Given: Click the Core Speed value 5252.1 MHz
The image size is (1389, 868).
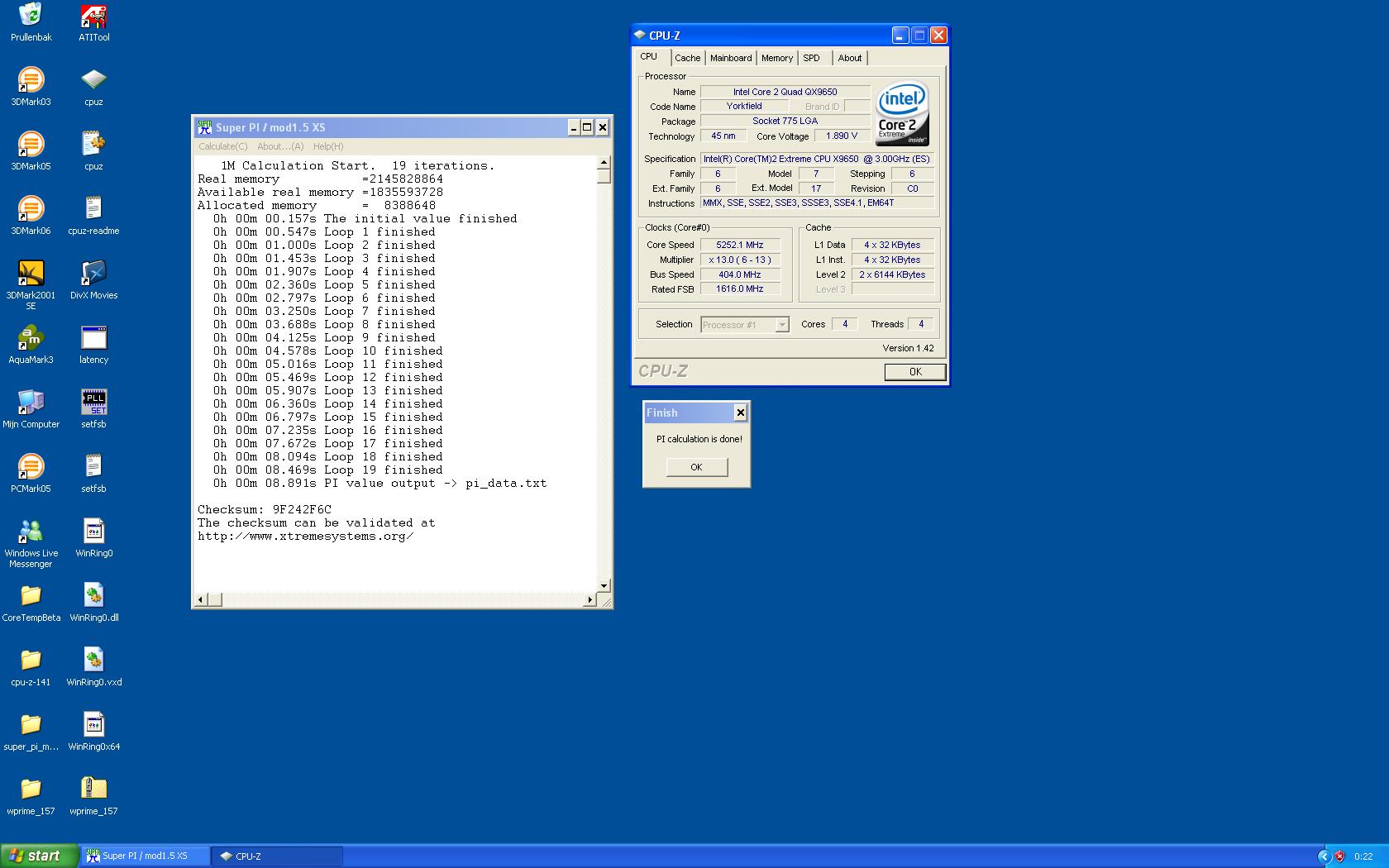Looking at the screenshot, I should 740,245.
